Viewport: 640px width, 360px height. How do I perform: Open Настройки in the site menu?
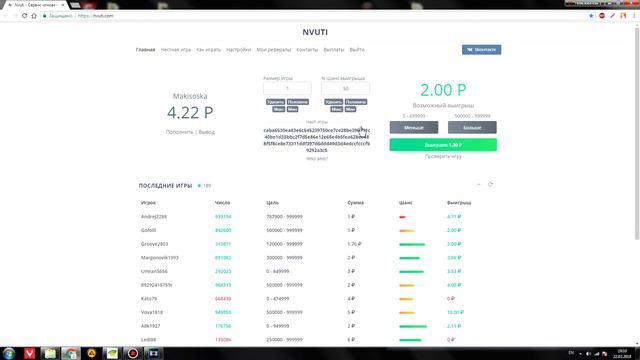pos(238,50)
